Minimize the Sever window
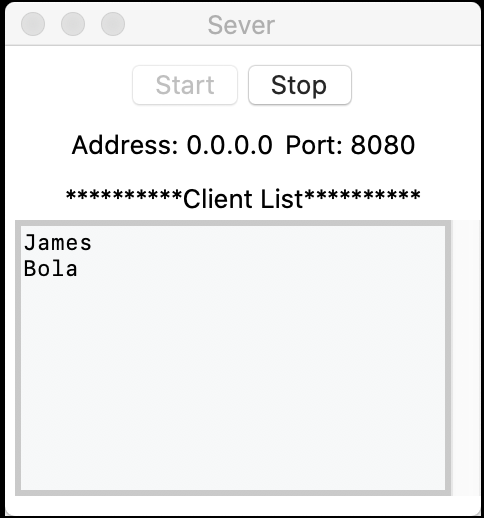Image resolution: width=484 pixels, height=518 pixels. tap(73, 24)
